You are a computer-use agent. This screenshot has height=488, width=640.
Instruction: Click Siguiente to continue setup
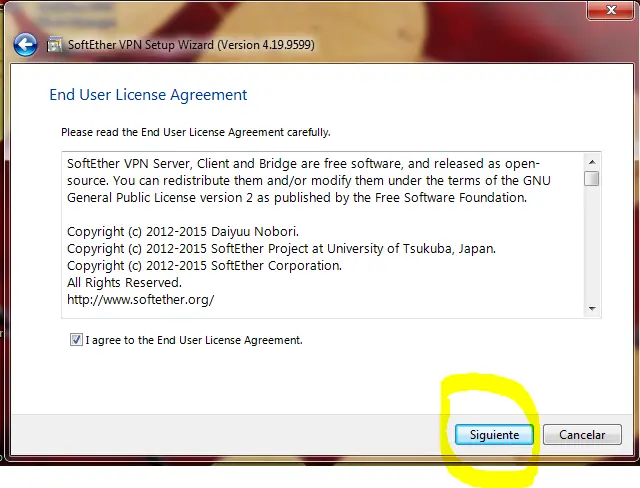[x=494, y=435]
